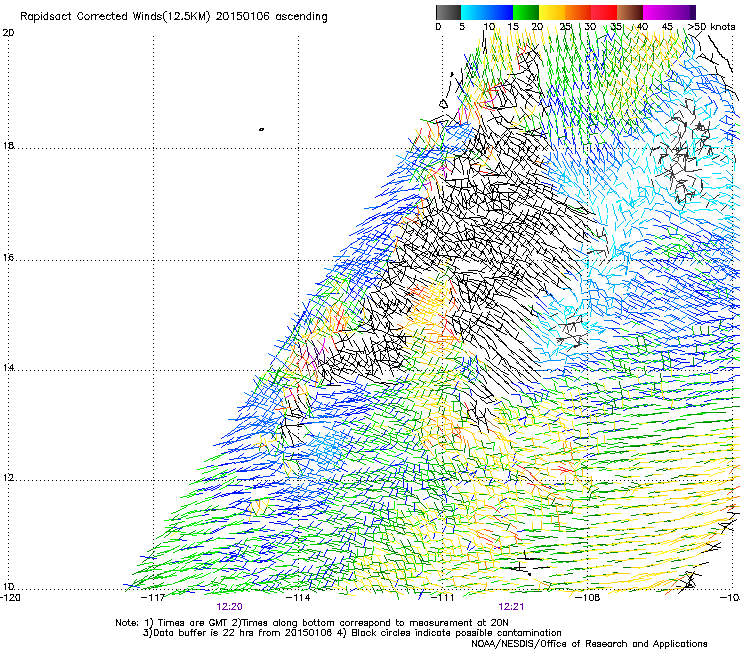Click the latitude label '12' on left axis

click(x=8, y=477)
